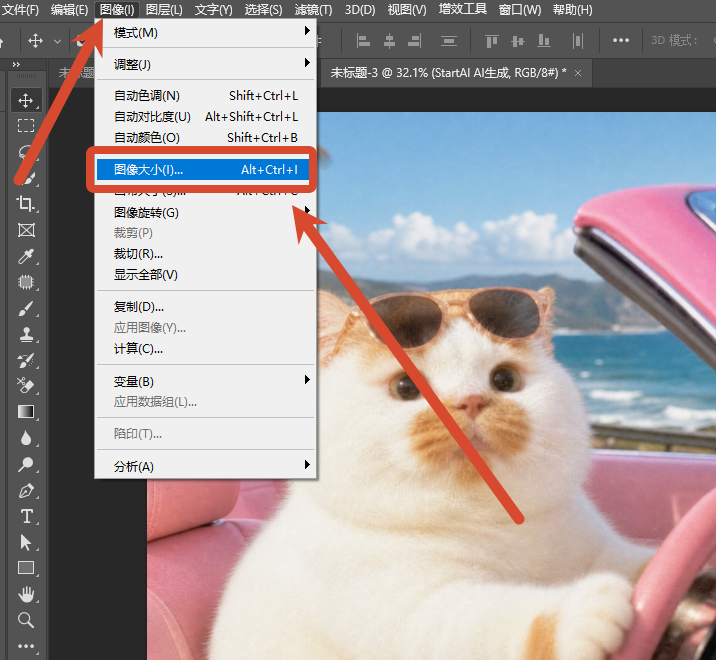Click Distribute horizontally icon in options bar
716x660 pixels.
(578, 41)
